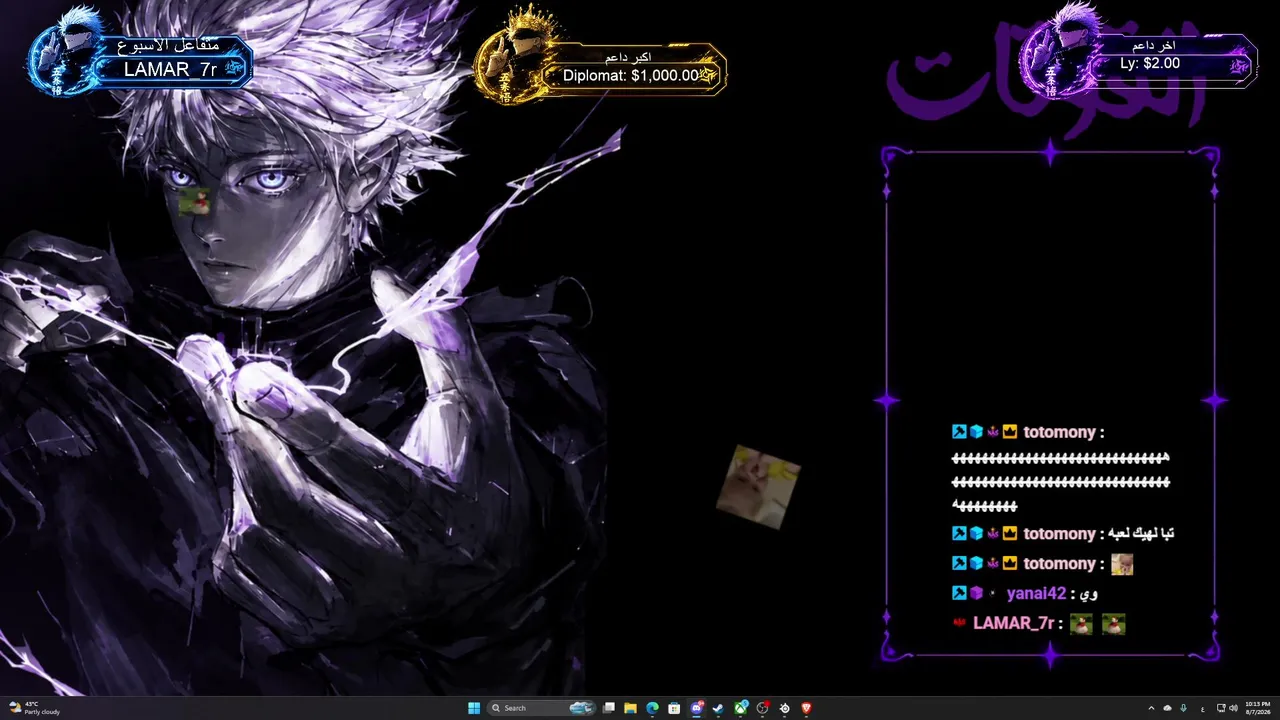The height and width of the screenshot is (720, 1280).
Task: Switch the input language indicator in the tray
Action: click(x=1201, y=708)
